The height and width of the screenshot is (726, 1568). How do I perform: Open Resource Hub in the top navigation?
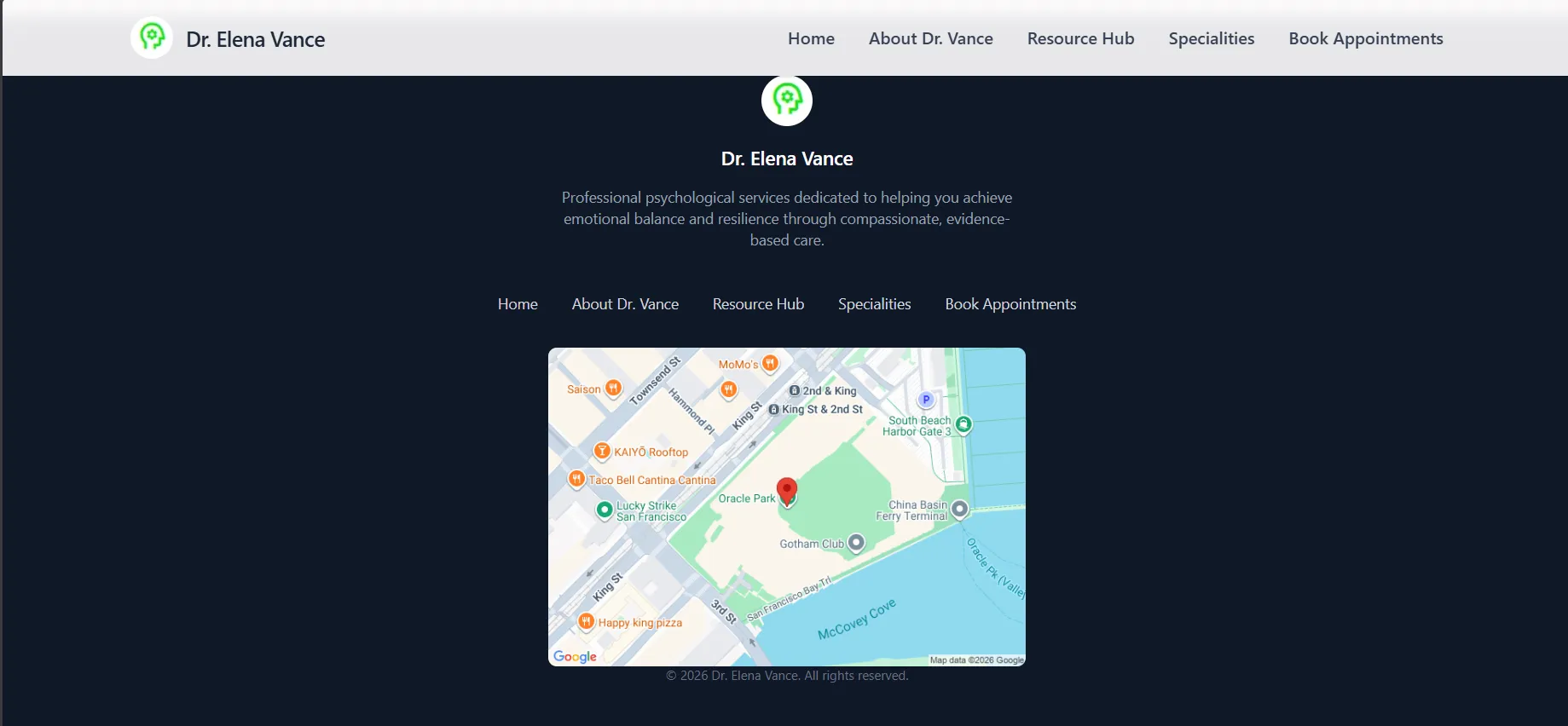pos(1080,38)
